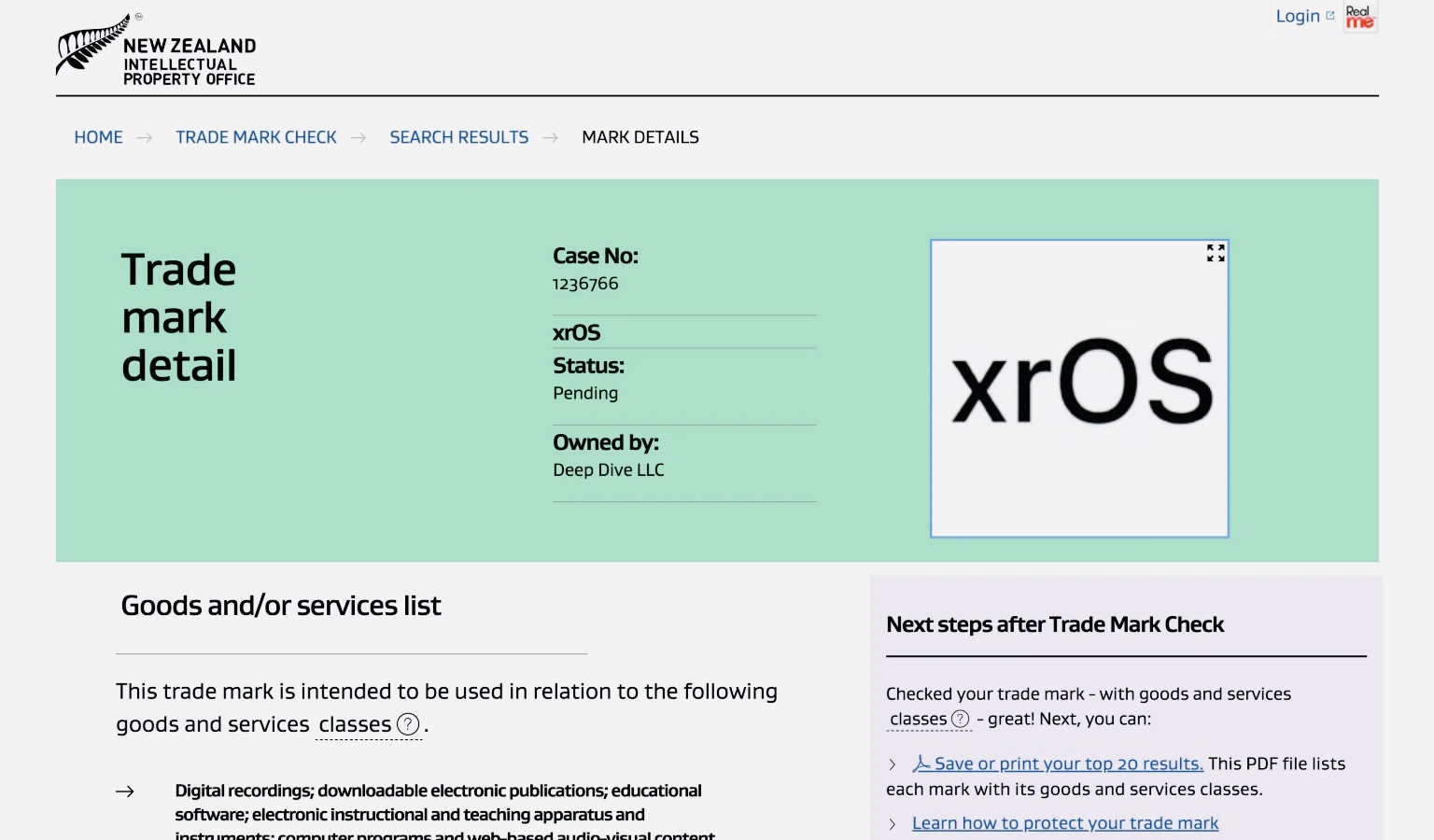
Task: Return to SEARCH RESULTS breadcrumb
Action: click(x=459, y=137)
